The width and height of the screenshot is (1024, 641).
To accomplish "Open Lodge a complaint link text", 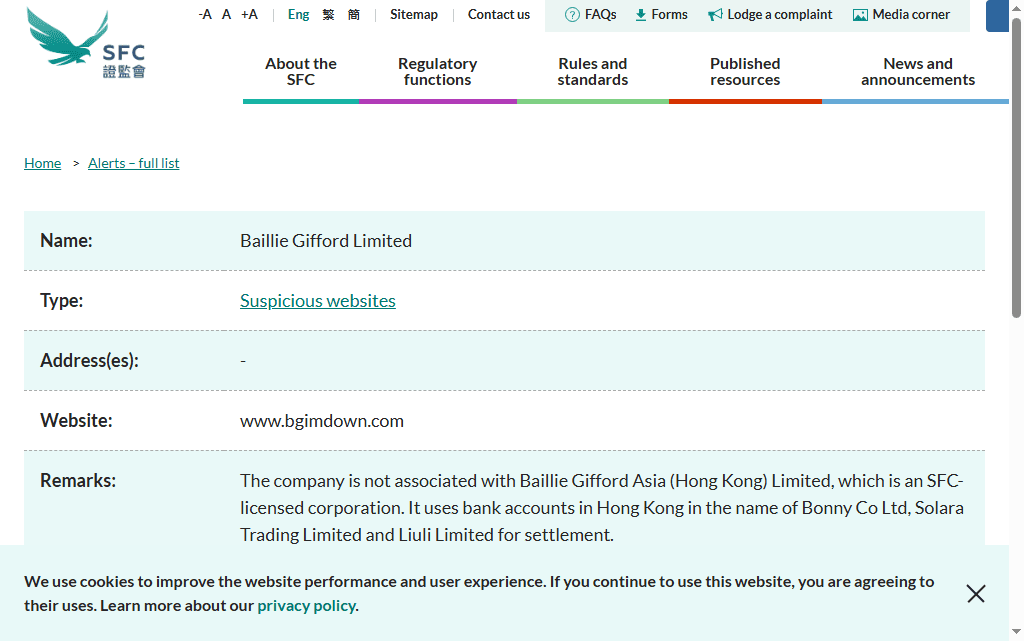I will (x=780, y=14).
